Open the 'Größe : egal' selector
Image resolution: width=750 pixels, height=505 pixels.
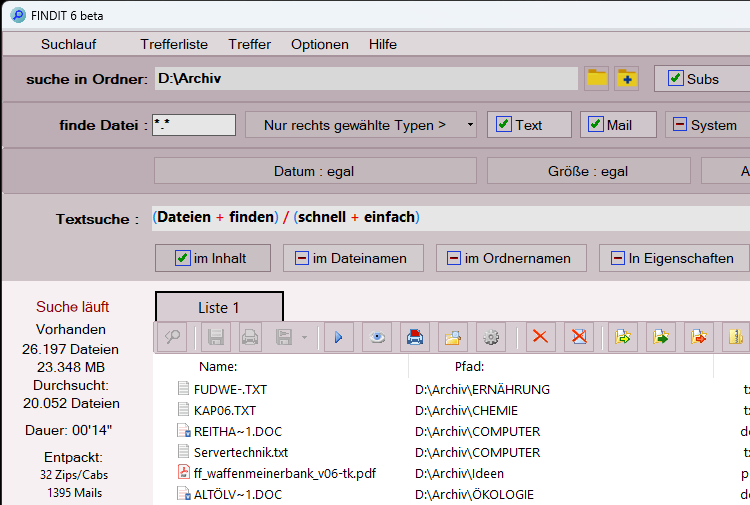tap(588, 171)
